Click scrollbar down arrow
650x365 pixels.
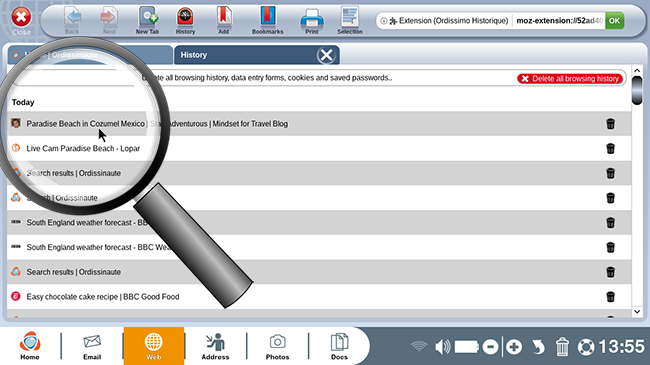(x=637, y=311)
